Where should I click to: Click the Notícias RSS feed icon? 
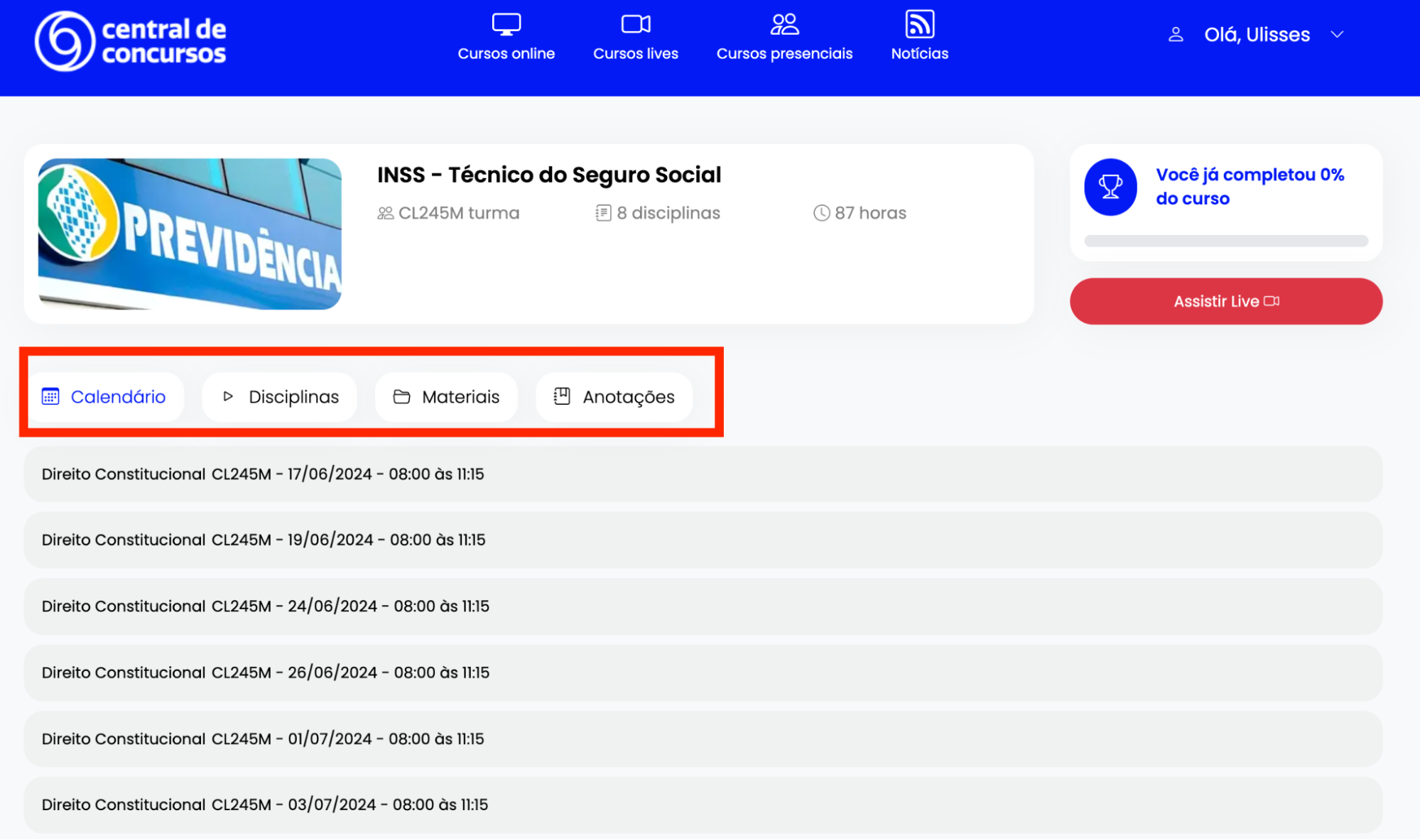point(919,24)
